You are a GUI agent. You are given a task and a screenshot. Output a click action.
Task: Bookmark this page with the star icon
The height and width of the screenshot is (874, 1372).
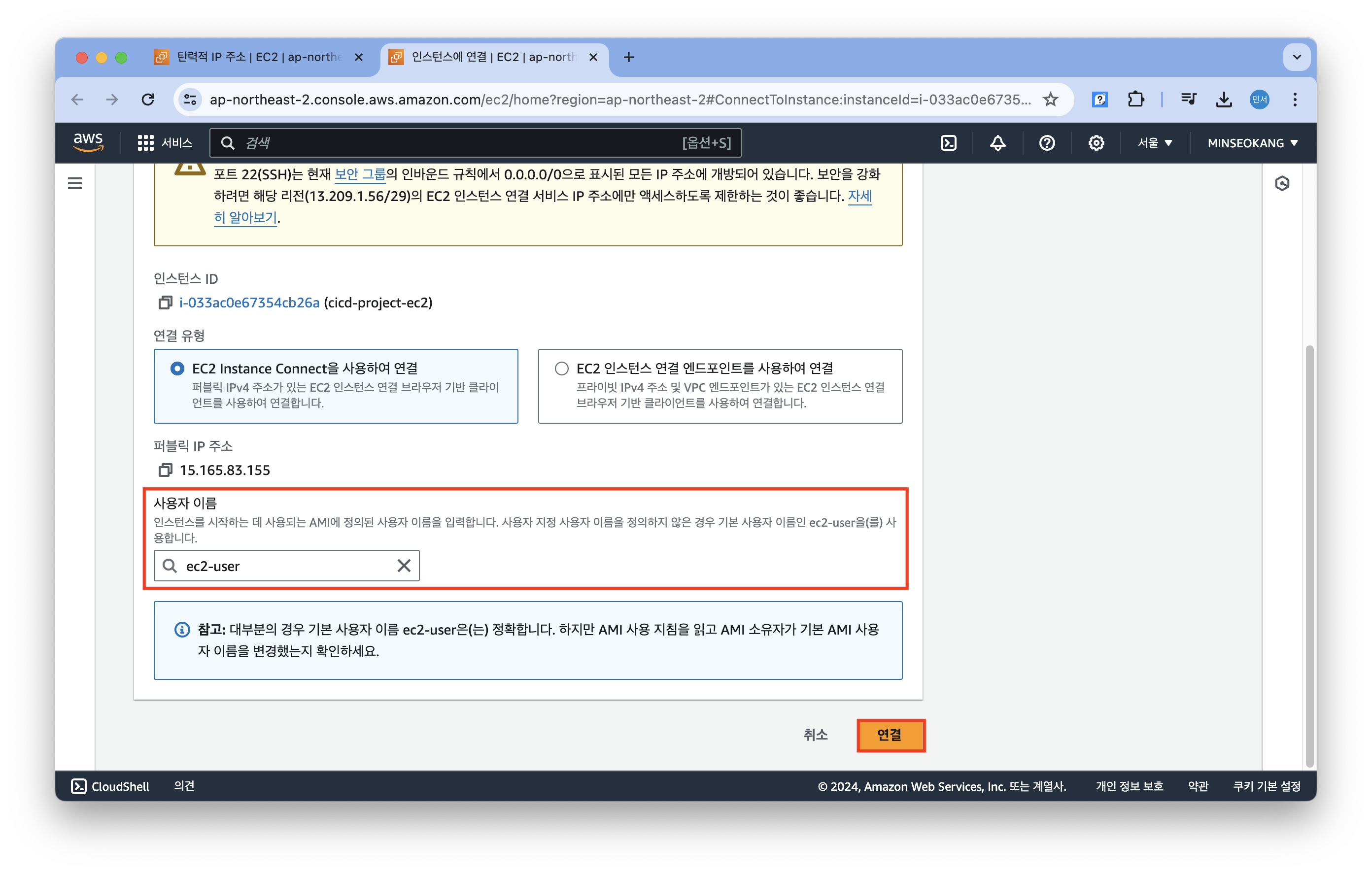[1050, 100]
